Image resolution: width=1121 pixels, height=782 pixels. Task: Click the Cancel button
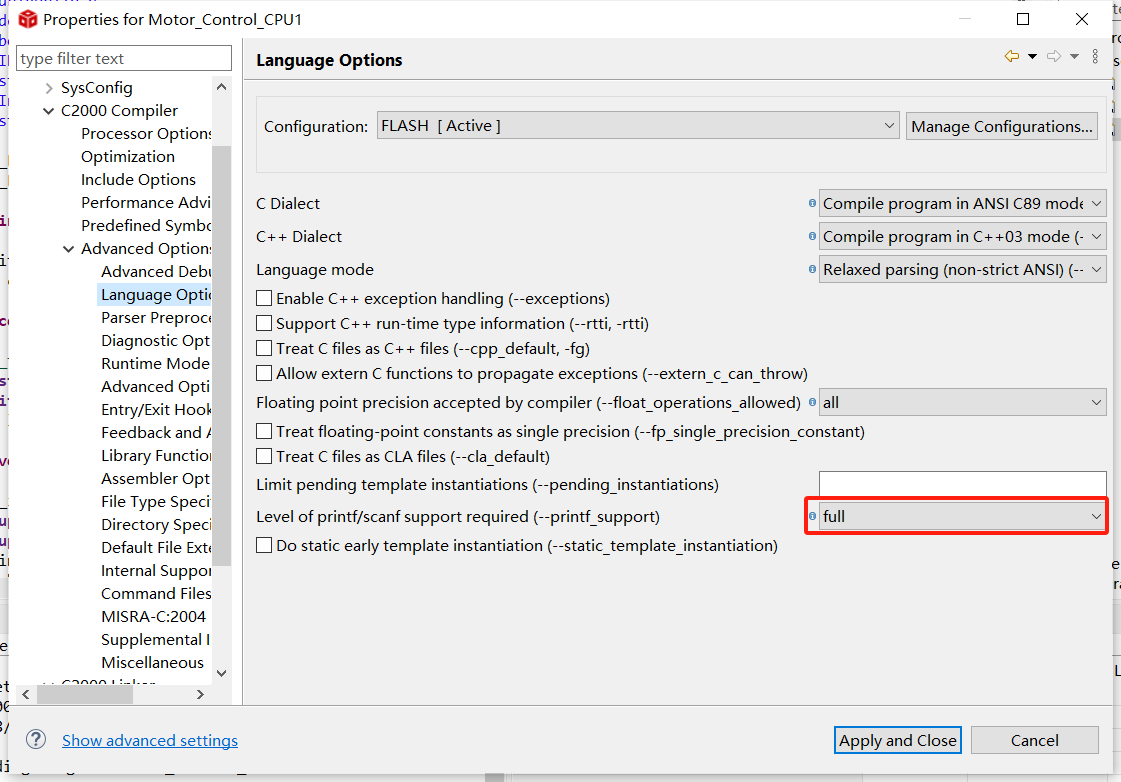tap(1034, 740)
